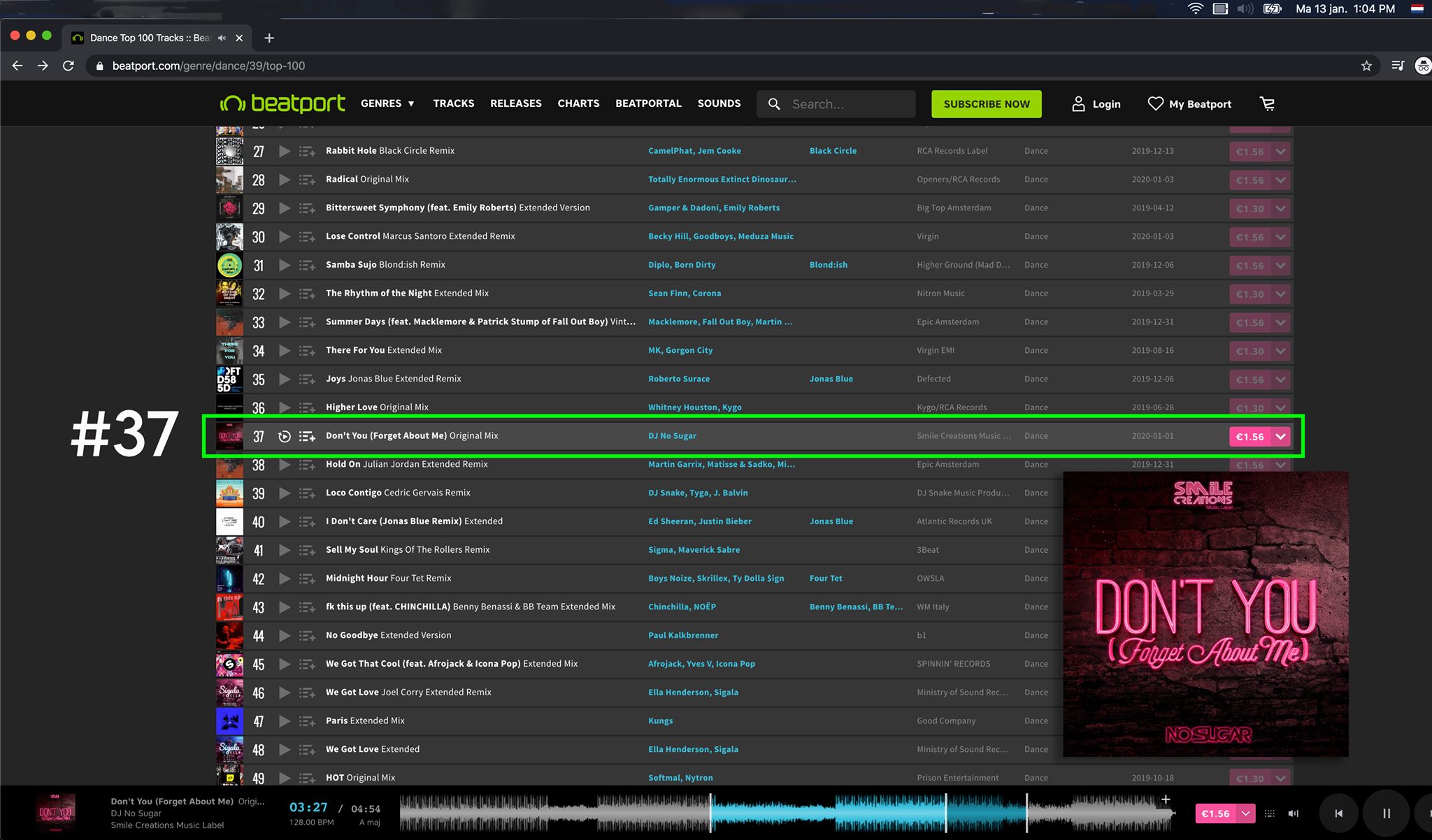1432x840 pixels.
Task: Expand buy options for The Rhythm of the Night
Action: click(1280, 294)
